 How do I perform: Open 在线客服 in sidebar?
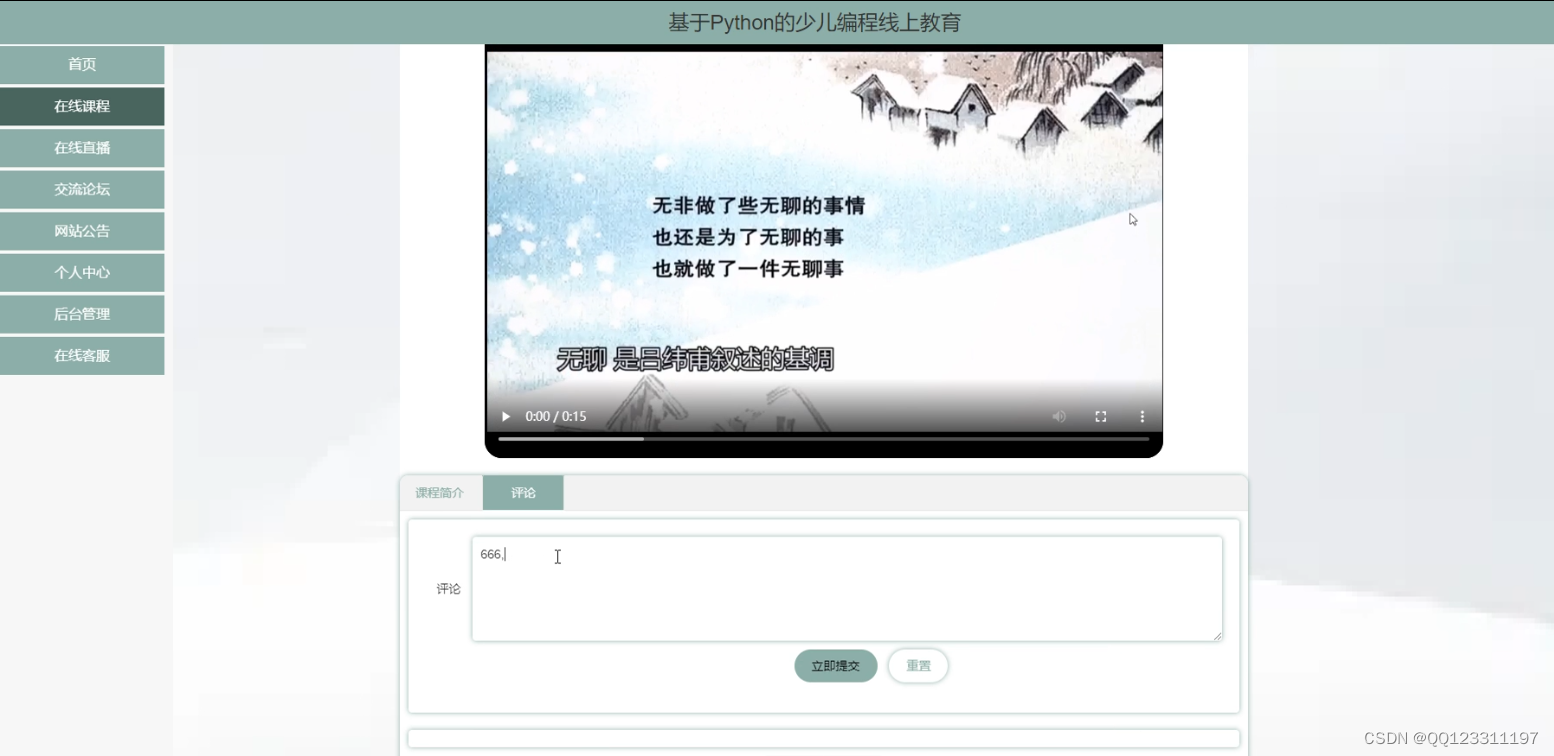click(x=82, y=355)
